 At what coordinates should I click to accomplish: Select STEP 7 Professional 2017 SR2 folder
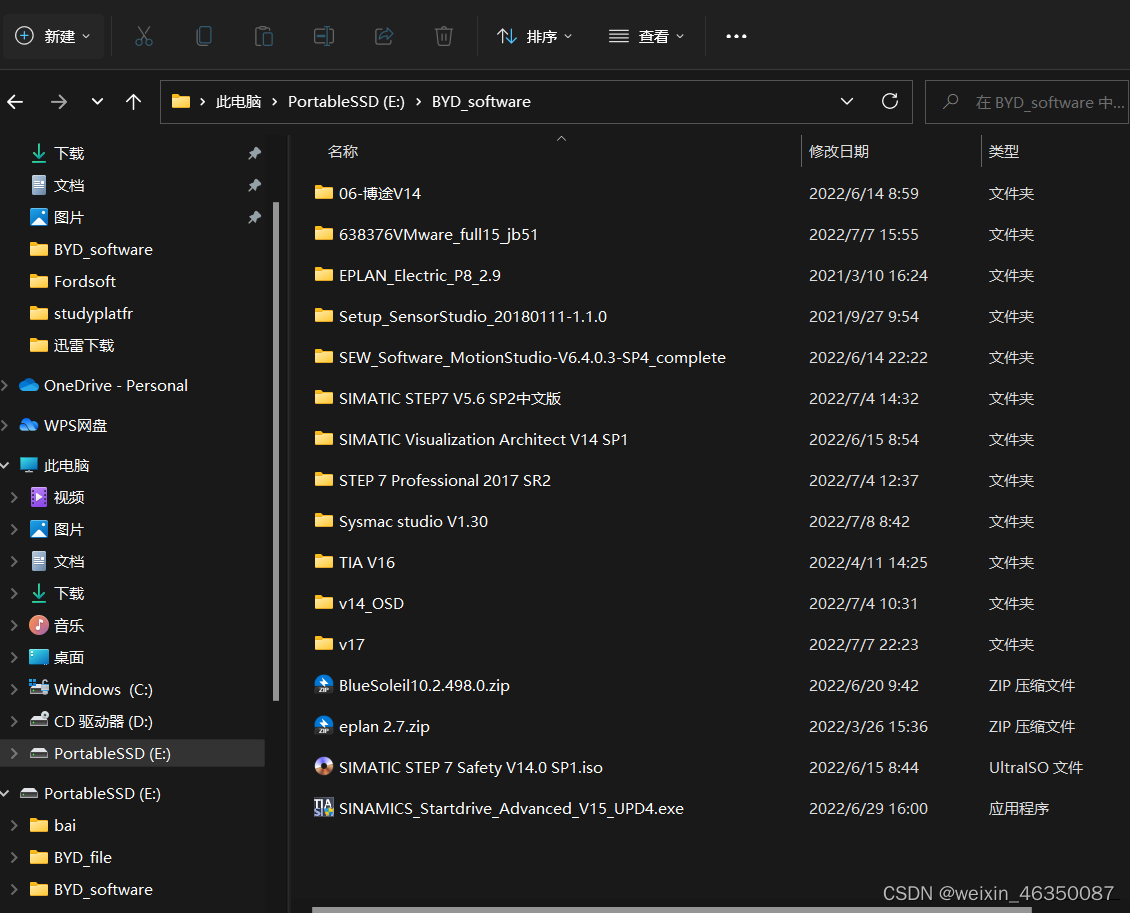pos(445,481)
